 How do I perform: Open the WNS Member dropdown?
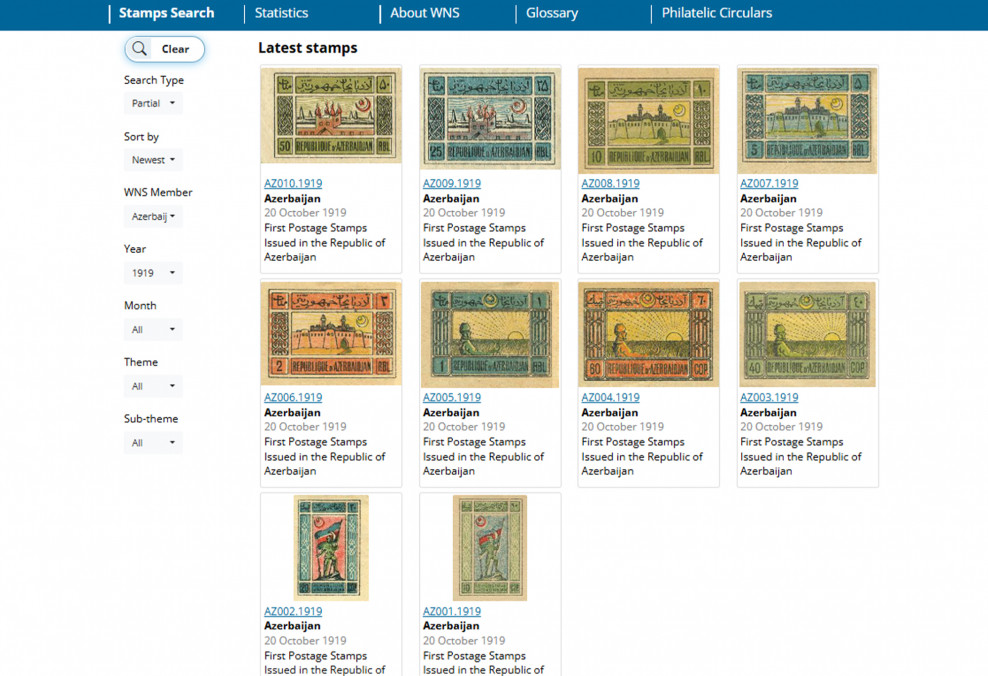(x=153, y=217)
